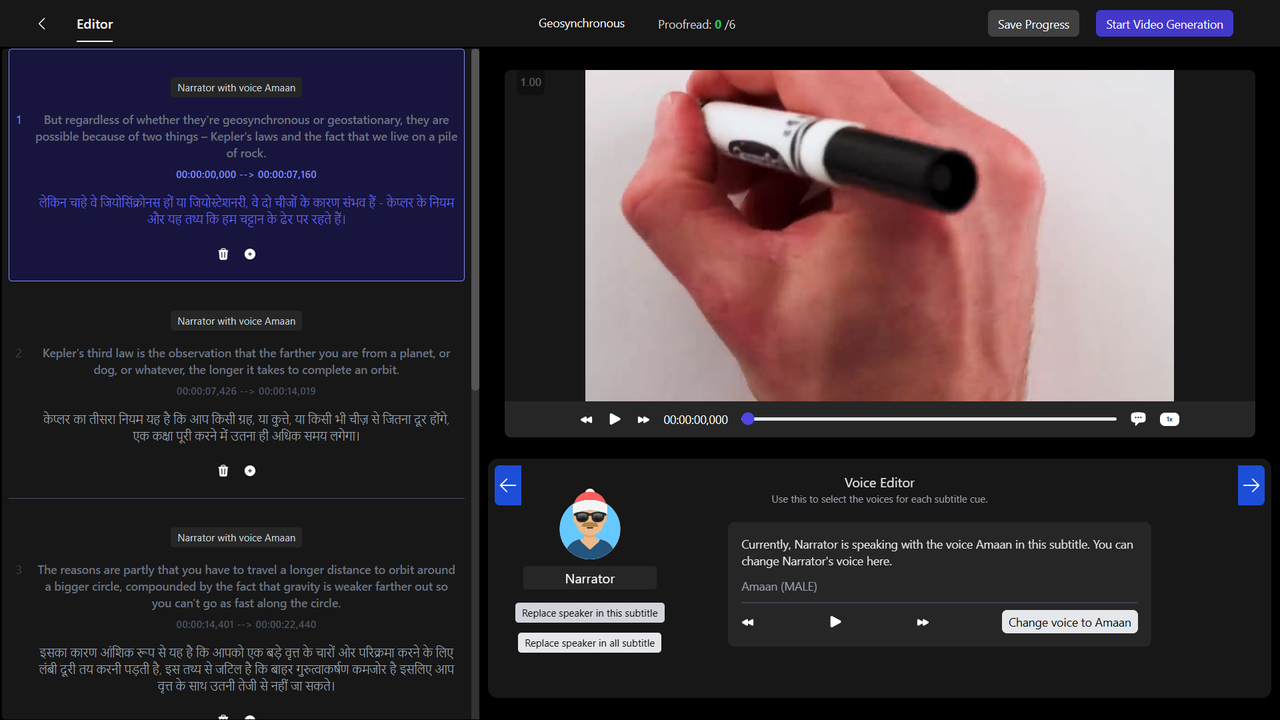This screenshot has width=1280, height=720.
Task: Delete subtitle cue 1 using trash icon
Action: point(223,254)
